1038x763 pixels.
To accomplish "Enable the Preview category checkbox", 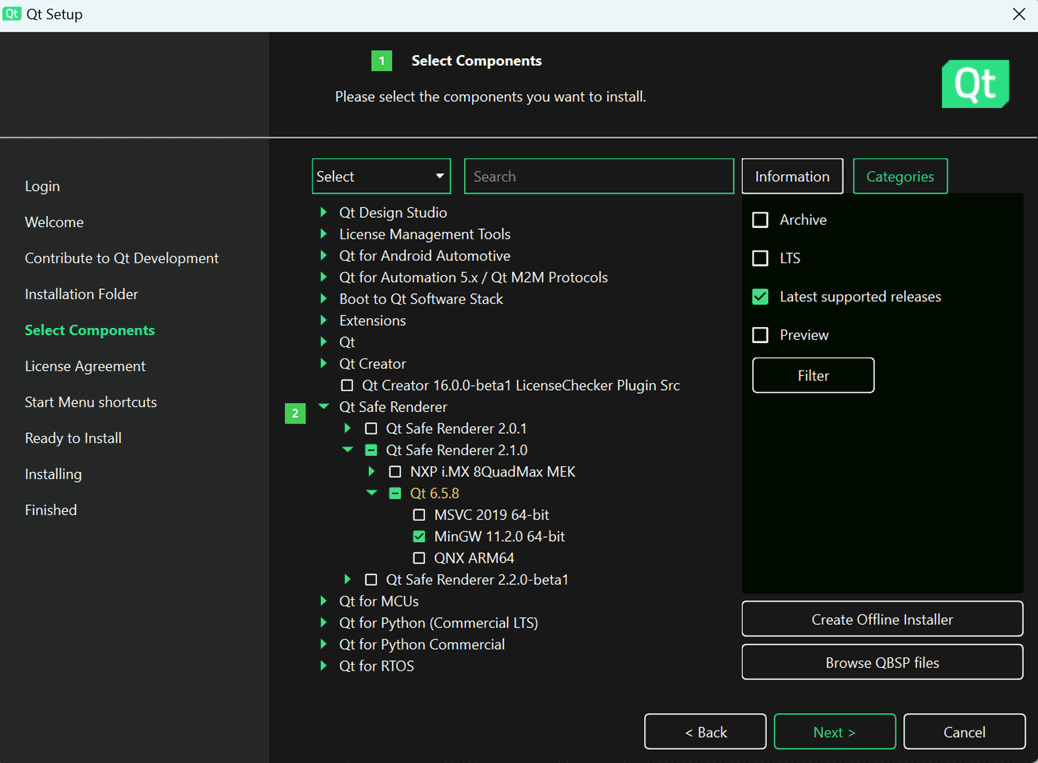I will pos(761,335).
